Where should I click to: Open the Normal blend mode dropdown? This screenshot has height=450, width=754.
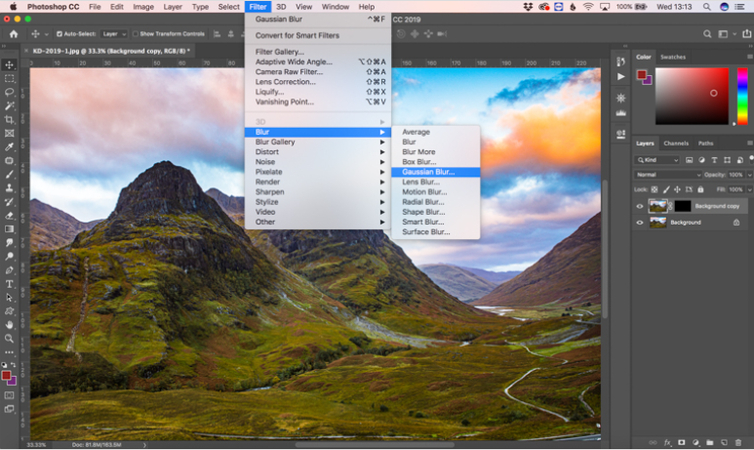[x=668, y=174]
